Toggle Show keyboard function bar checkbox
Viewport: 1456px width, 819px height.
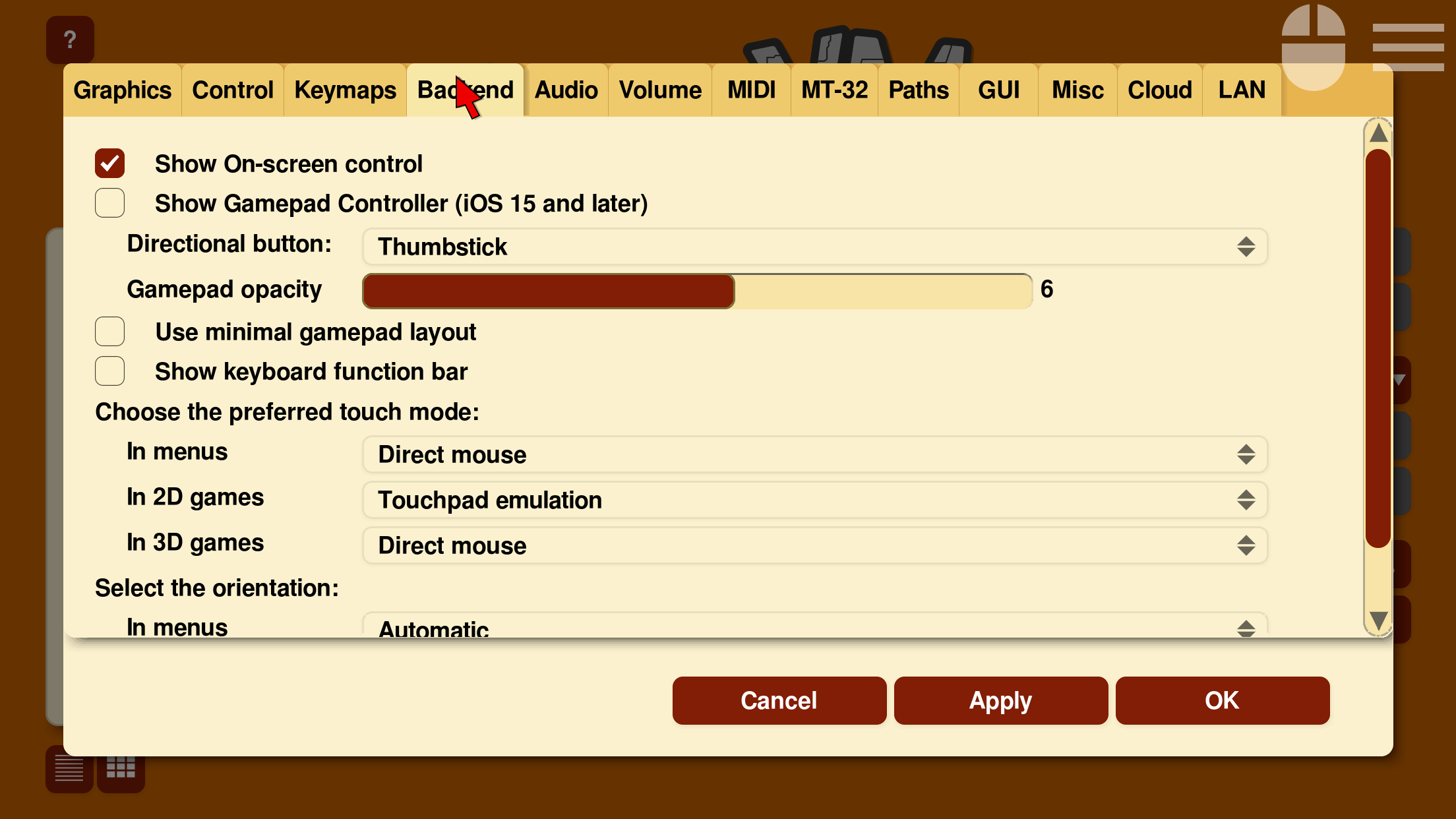pos(110,371)
